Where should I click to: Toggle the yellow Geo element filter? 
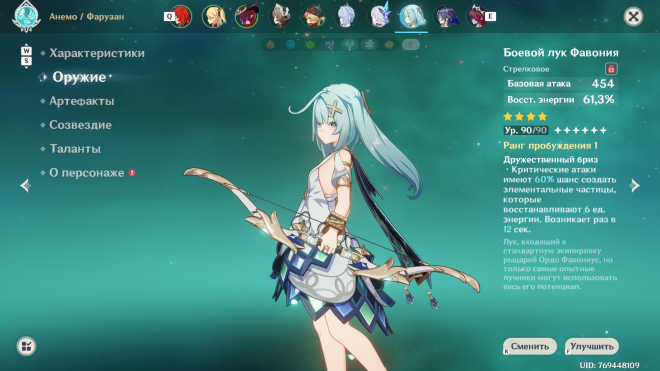click(x=389, y=44)
